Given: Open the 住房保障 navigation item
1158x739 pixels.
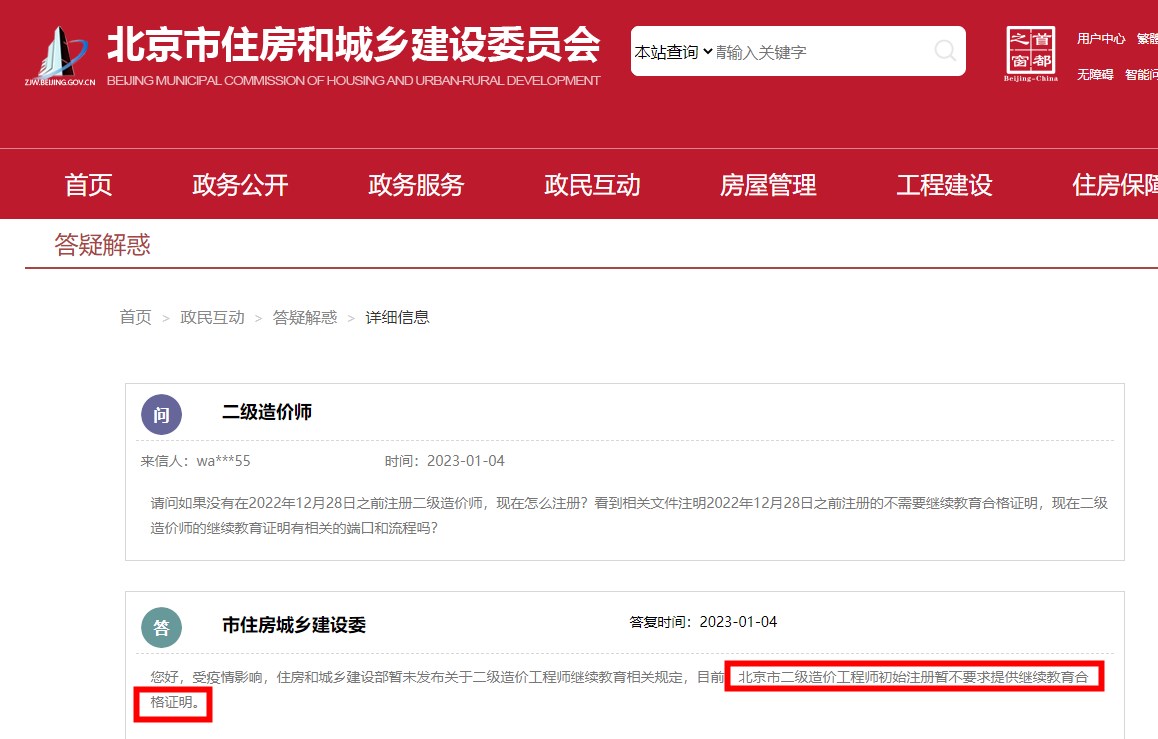Looking at the screenshot, I should (x=1113, y=184).
